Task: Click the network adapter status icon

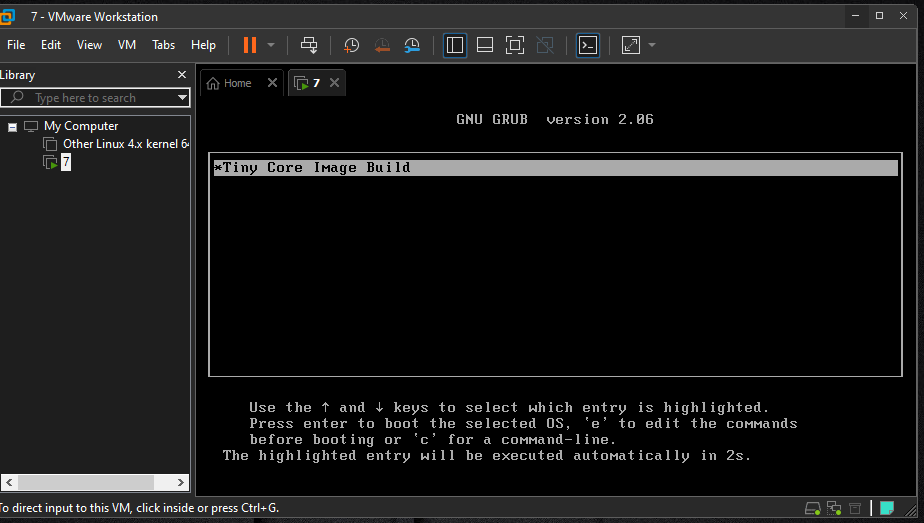Action: coord(834,508)
